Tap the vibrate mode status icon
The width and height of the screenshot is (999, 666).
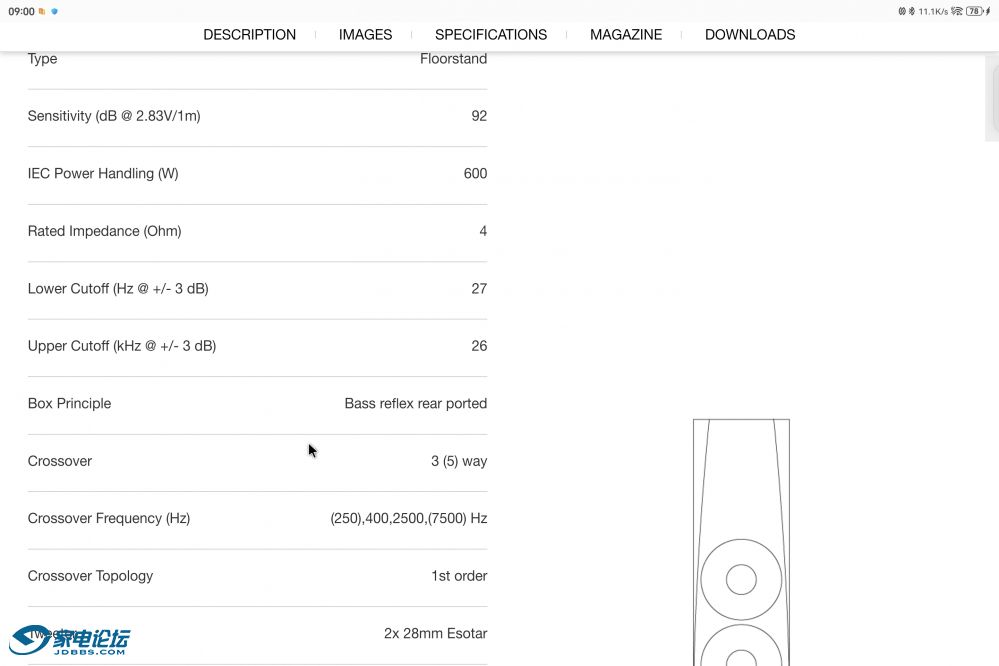click(x=901, y=11)
